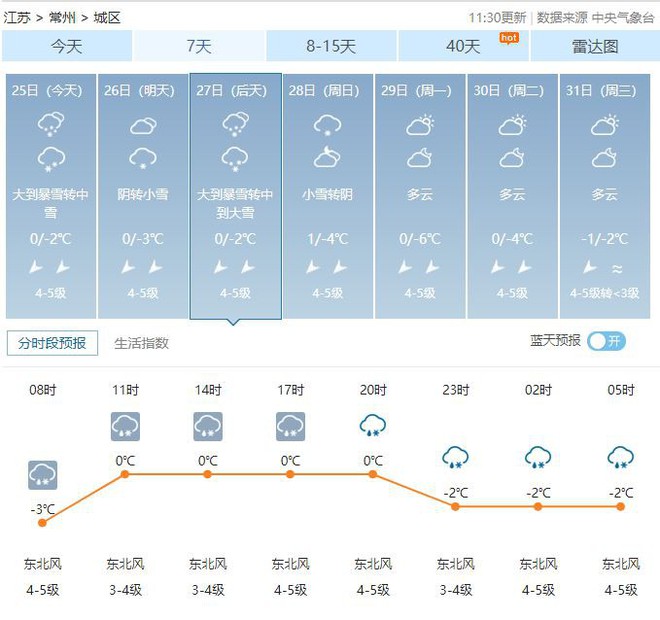
Task: Click 14时 sleet weather icon
Action: point(208,426)
